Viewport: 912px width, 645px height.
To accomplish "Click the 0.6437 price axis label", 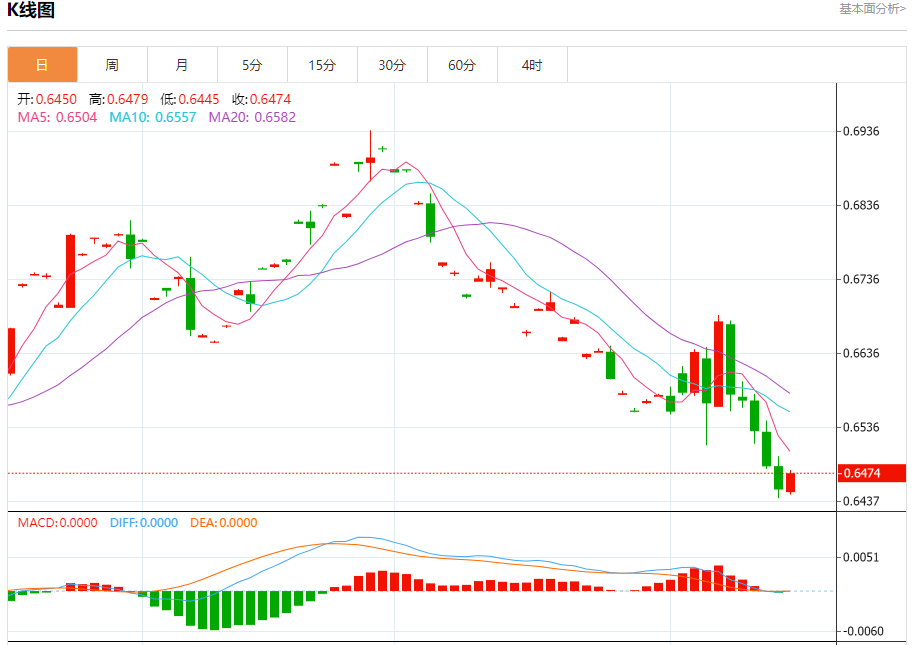I will click(x=861, y=501).
